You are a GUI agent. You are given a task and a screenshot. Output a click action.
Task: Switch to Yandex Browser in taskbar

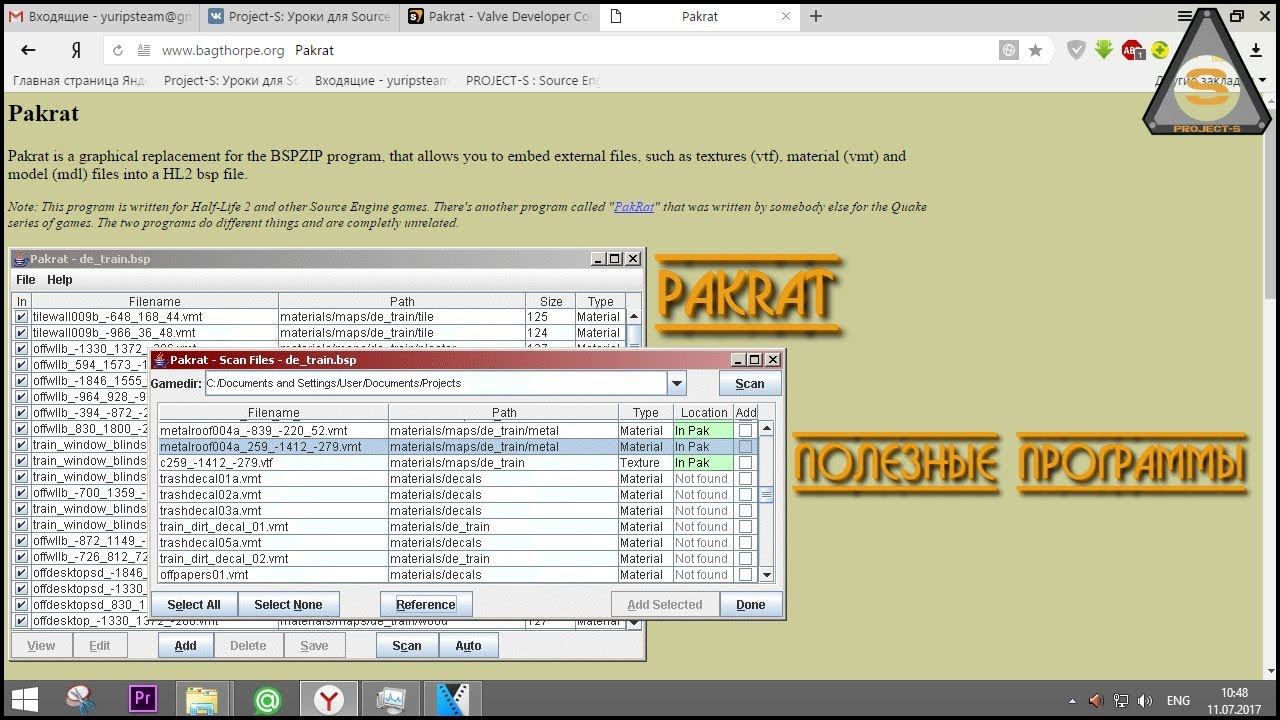click(x=328, y=700)
